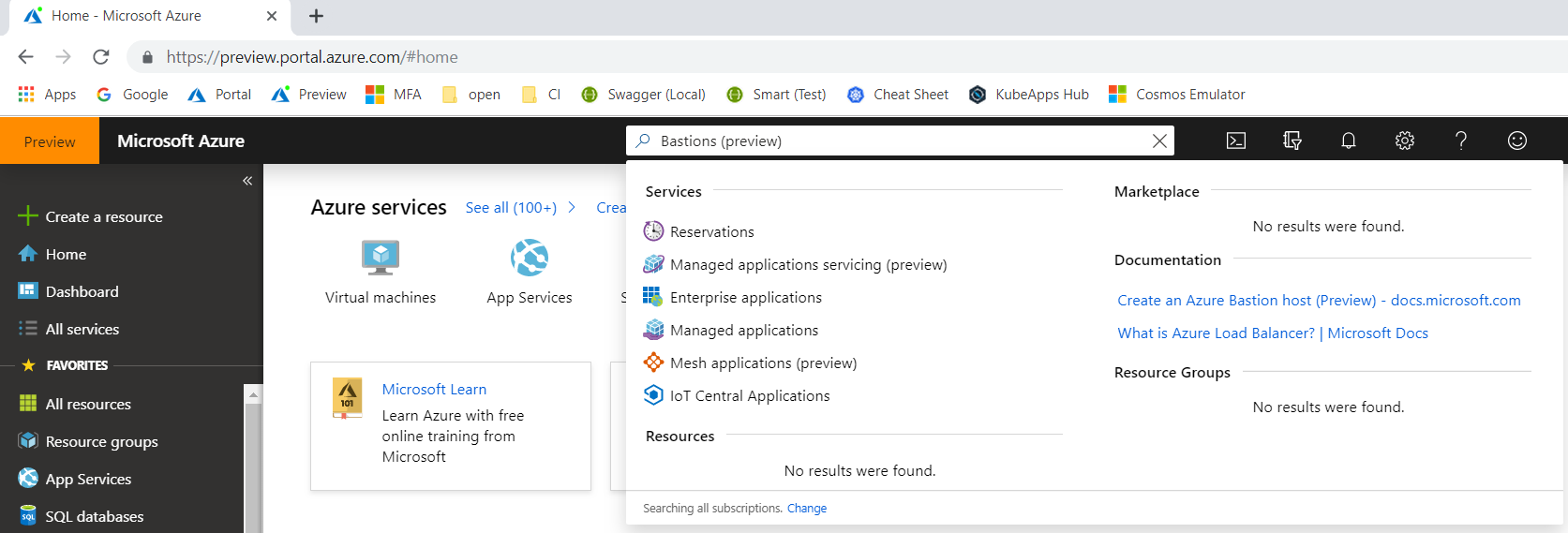The height and width of the screenshot is (533, 1568).
Task: Open the Help question mark icon
Action: click(x=1461, y=141)
